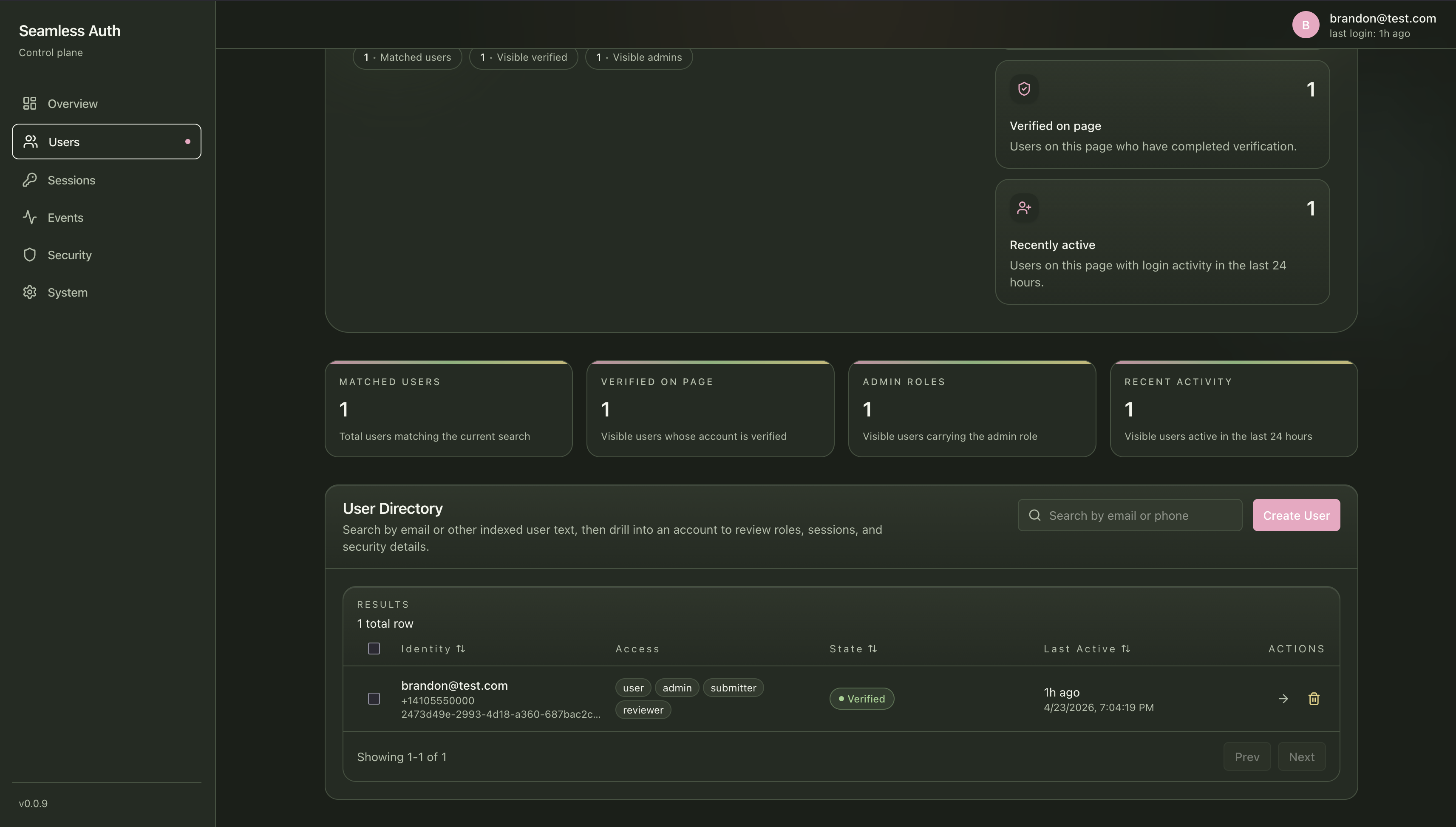Click the Admin Roles stat card
The image size is (1456, 827).
(x=972, y=408)
